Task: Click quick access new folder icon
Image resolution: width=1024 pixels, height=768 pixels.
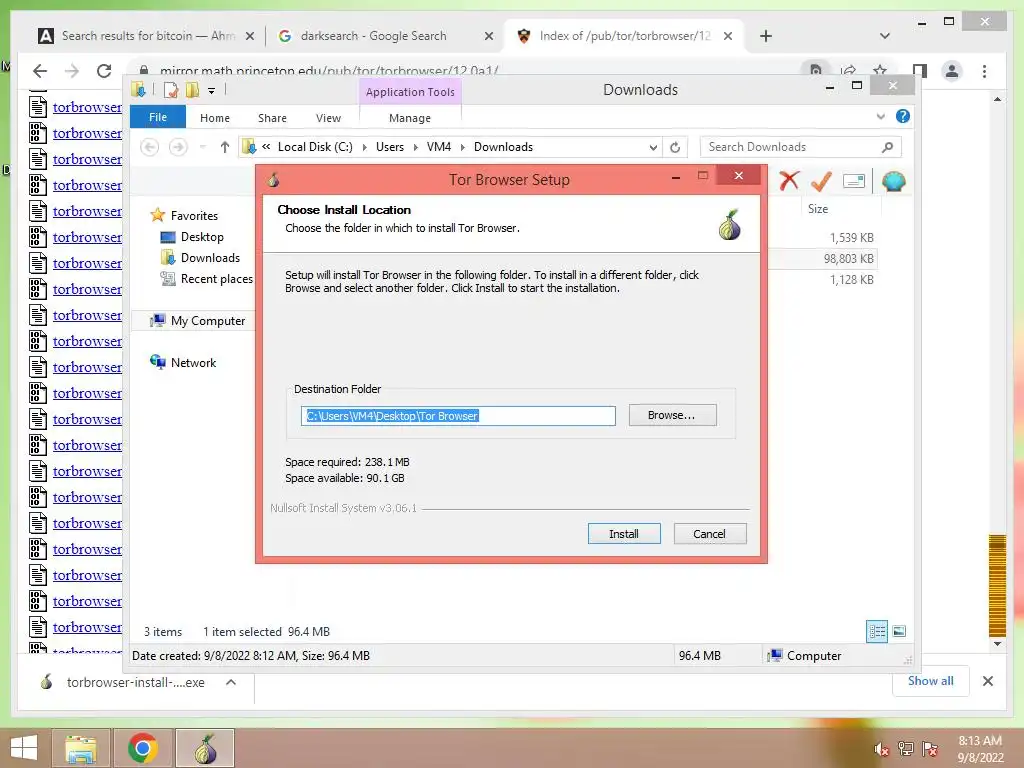Action: [192, 90]
